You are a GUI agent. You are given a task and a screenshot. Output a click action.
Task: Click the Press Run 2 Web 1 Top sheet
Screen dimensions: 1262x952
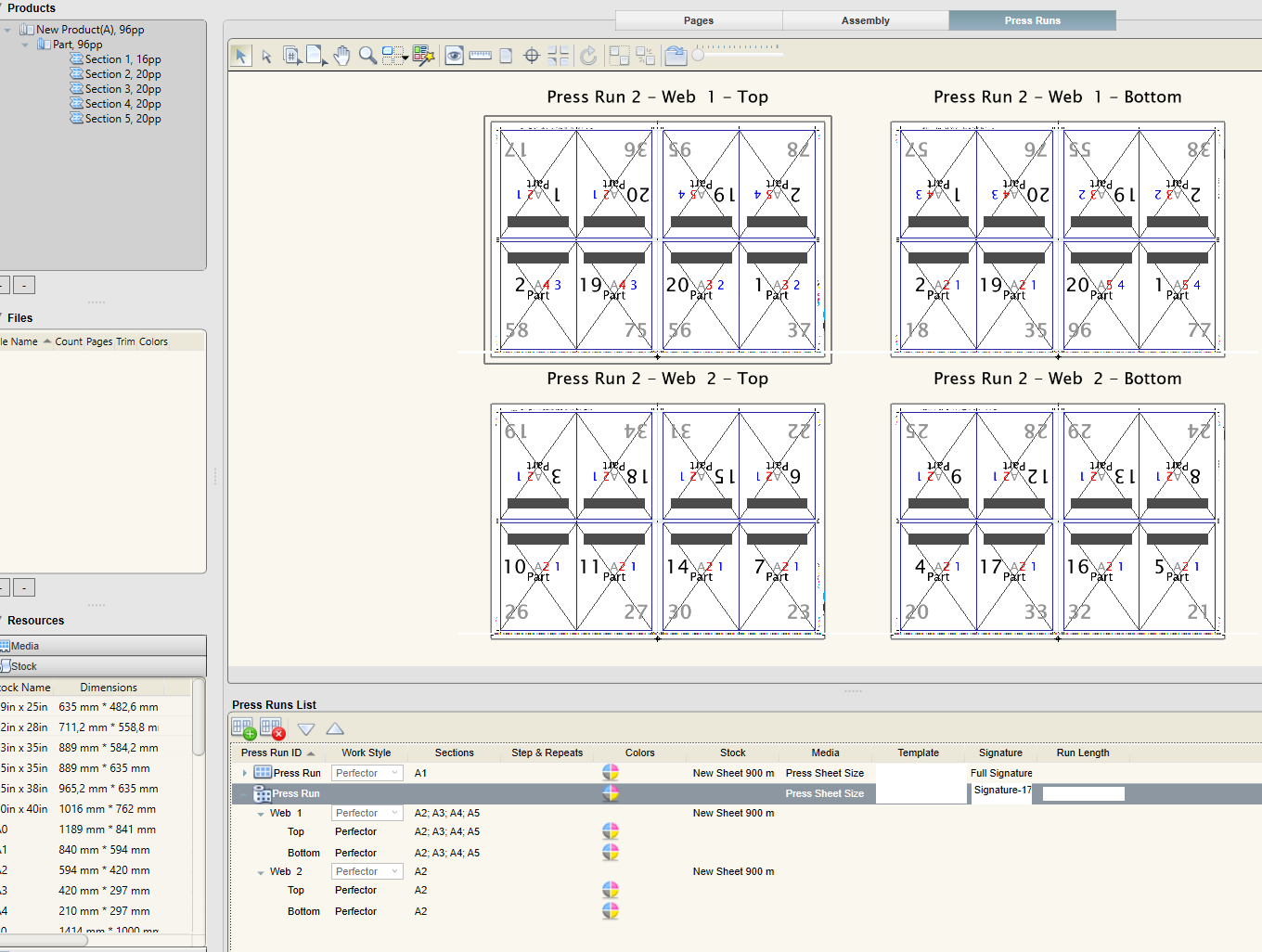point(657,239)
